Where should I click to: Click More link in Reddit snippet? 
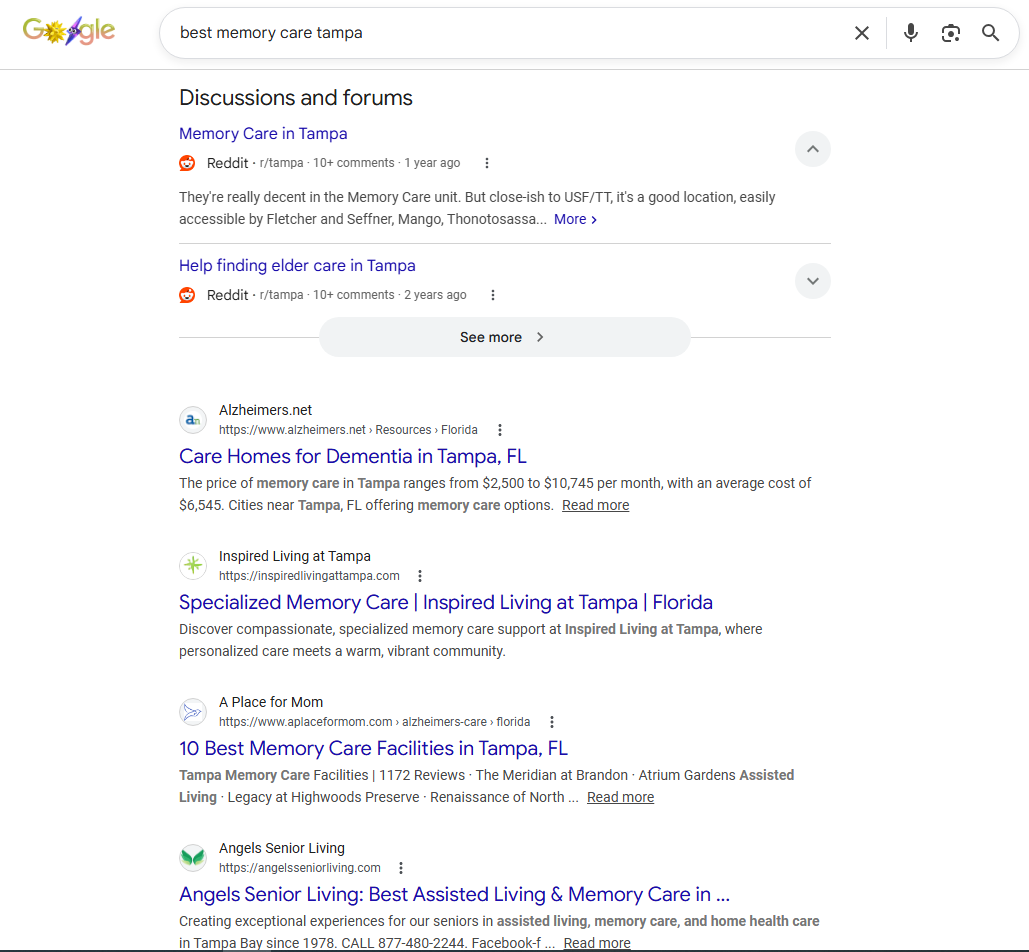point(575,219)
